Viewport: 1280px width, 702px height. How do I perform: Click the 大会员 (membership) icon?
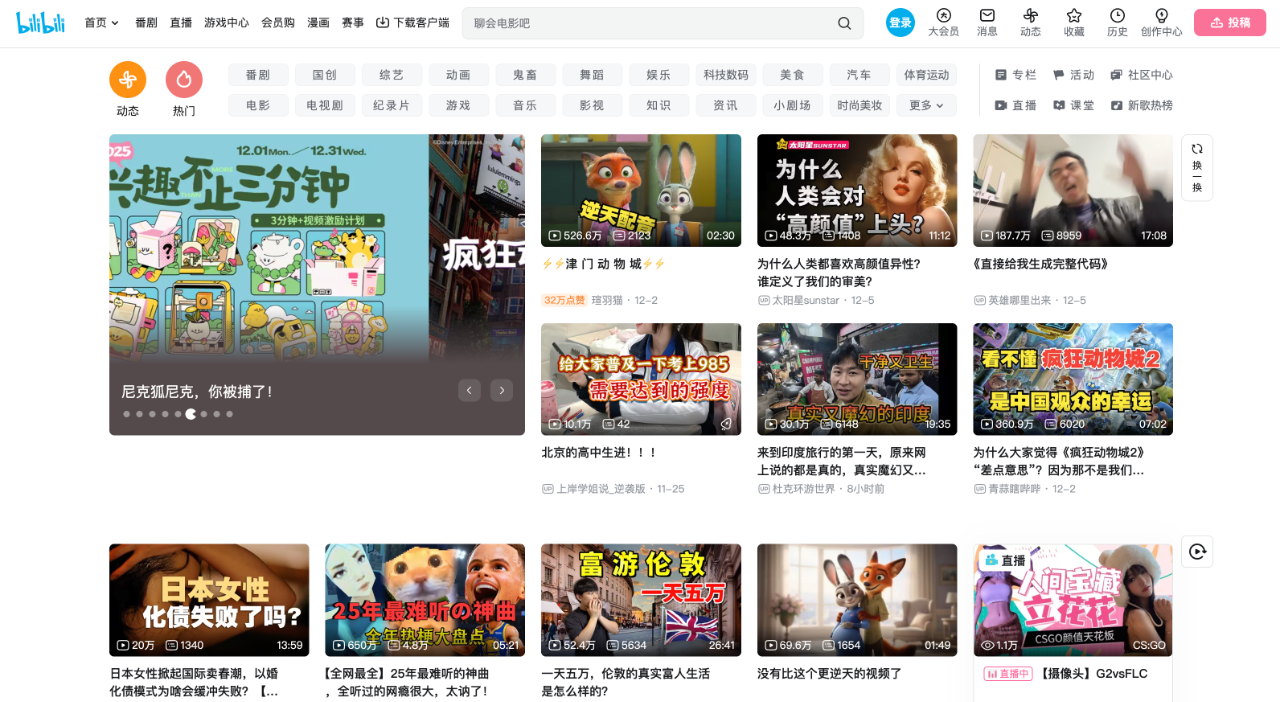point(942,22)
